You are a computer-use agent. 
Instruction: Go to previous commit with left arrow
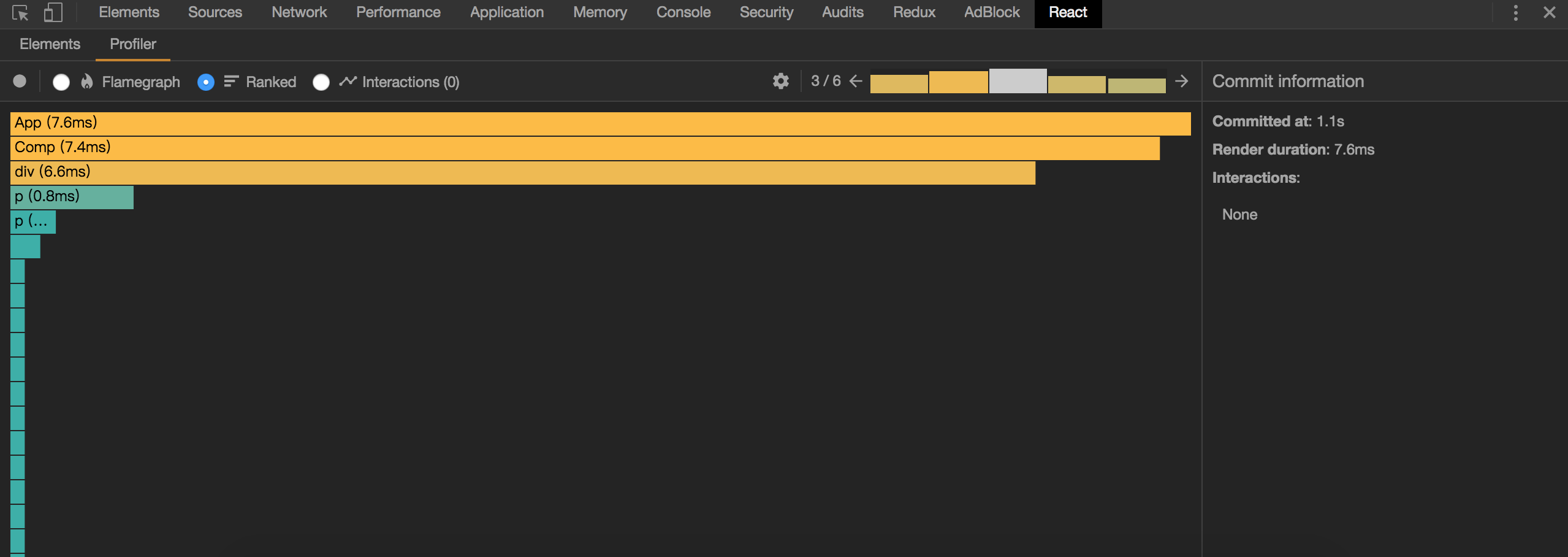(x=856, y=81)
